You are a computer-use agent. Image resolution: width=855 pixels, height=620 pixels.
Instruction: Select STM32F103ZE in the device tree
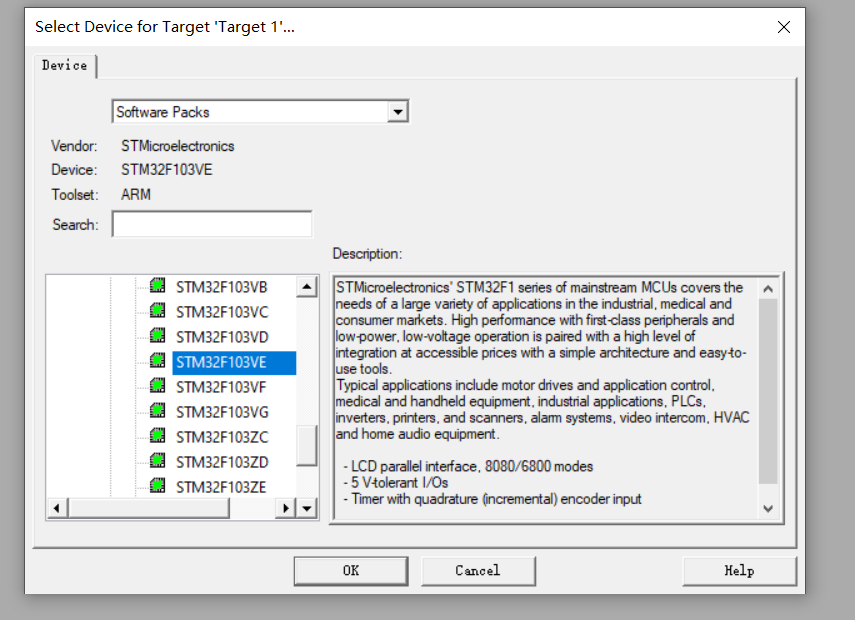point(221,487)
